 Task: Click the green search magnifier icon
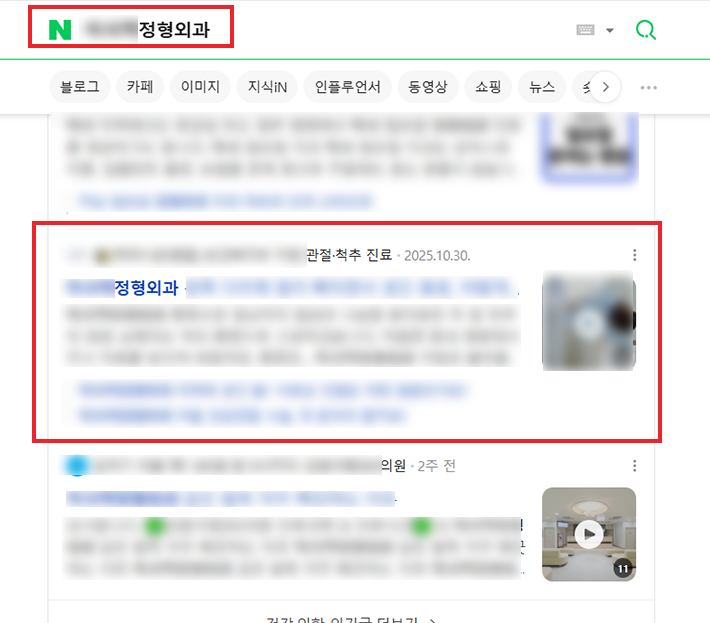tap(646, 30)
